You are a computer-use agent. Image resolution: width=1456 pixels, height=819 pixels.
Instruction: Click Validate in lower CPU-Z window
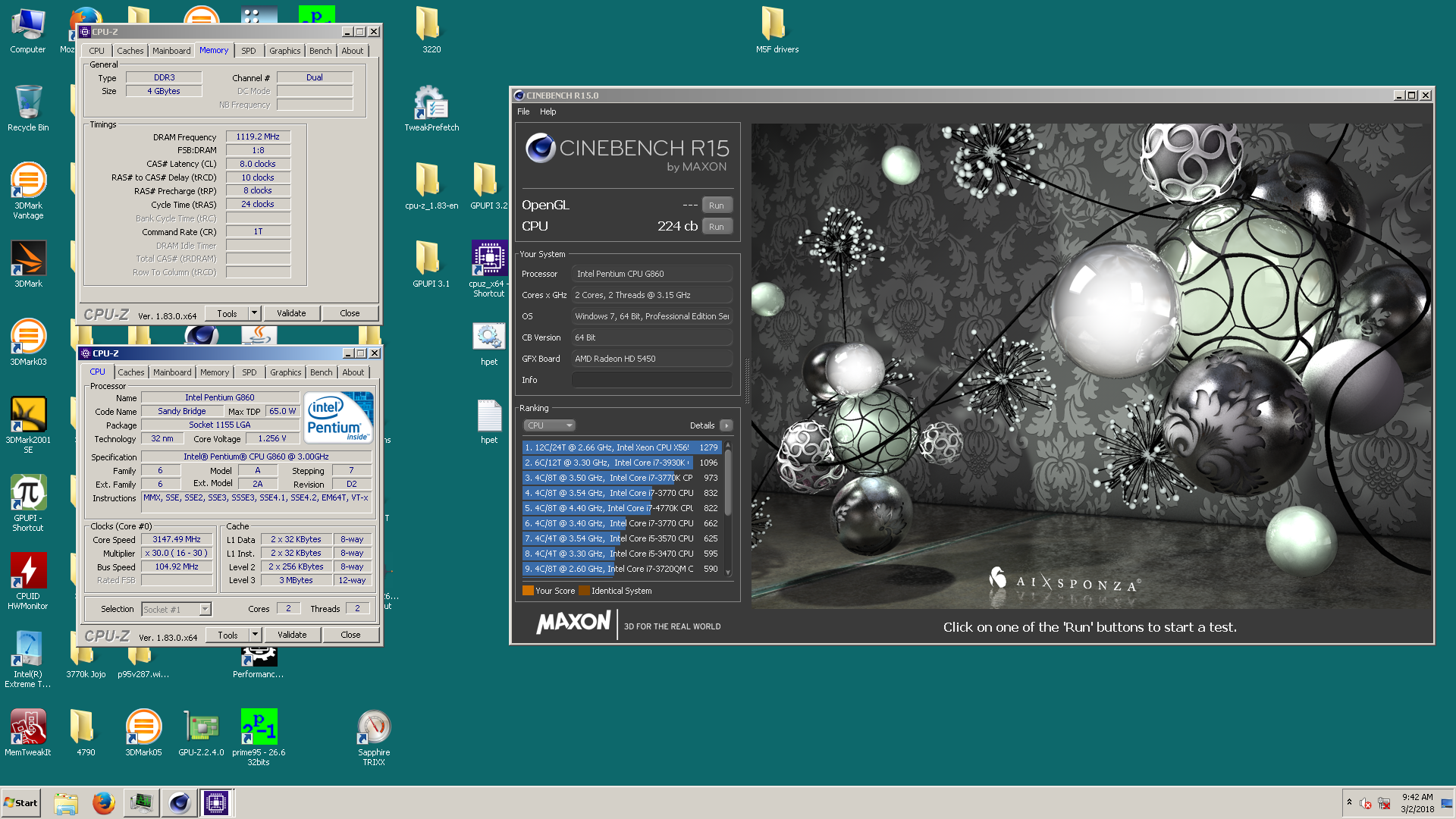tap(292, 635)
